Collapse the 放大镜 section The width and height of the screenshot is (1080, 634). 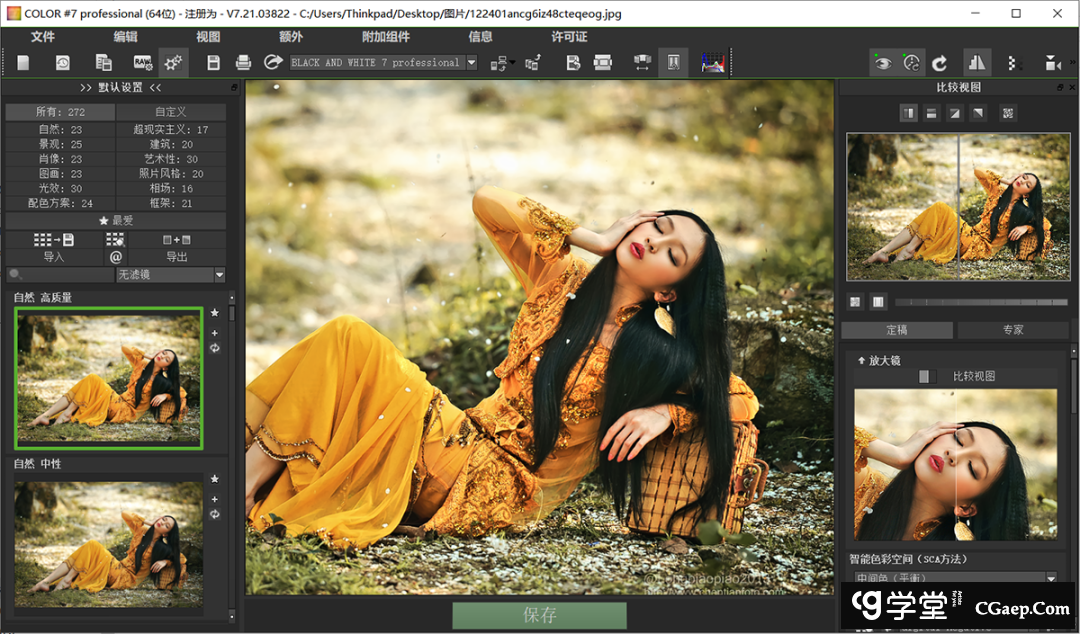click(861, 360)
